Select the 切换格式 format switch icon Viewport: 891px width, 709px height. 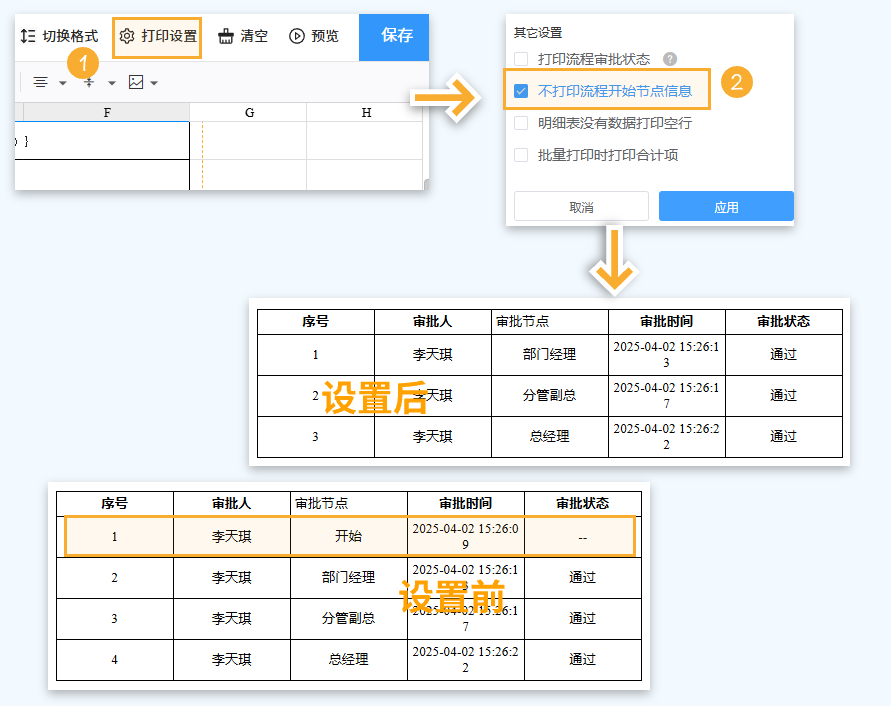(x=28, y=36)
